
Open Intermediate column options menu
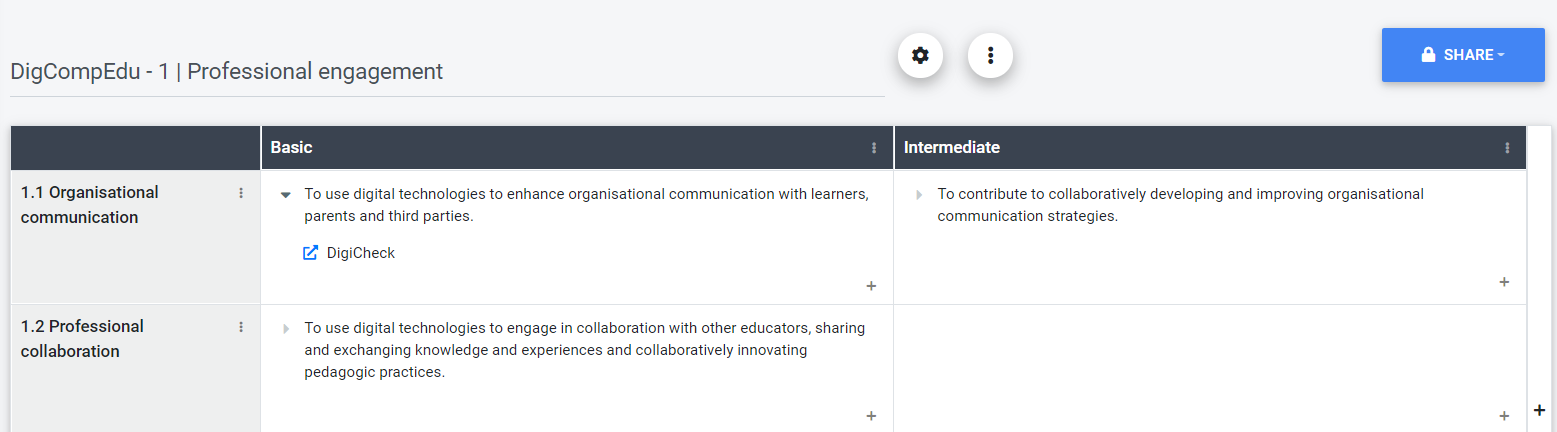tap(1507, 148)
